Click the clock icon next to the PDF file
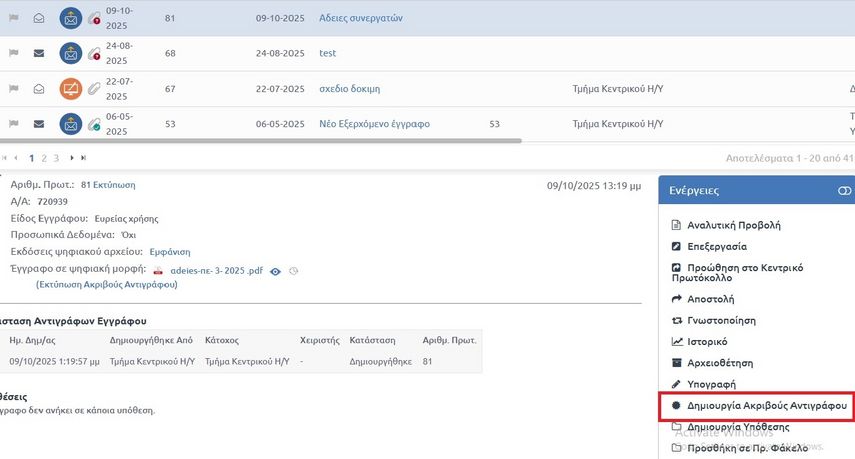The height and width of the screenshot is (459, 855). 293,271
